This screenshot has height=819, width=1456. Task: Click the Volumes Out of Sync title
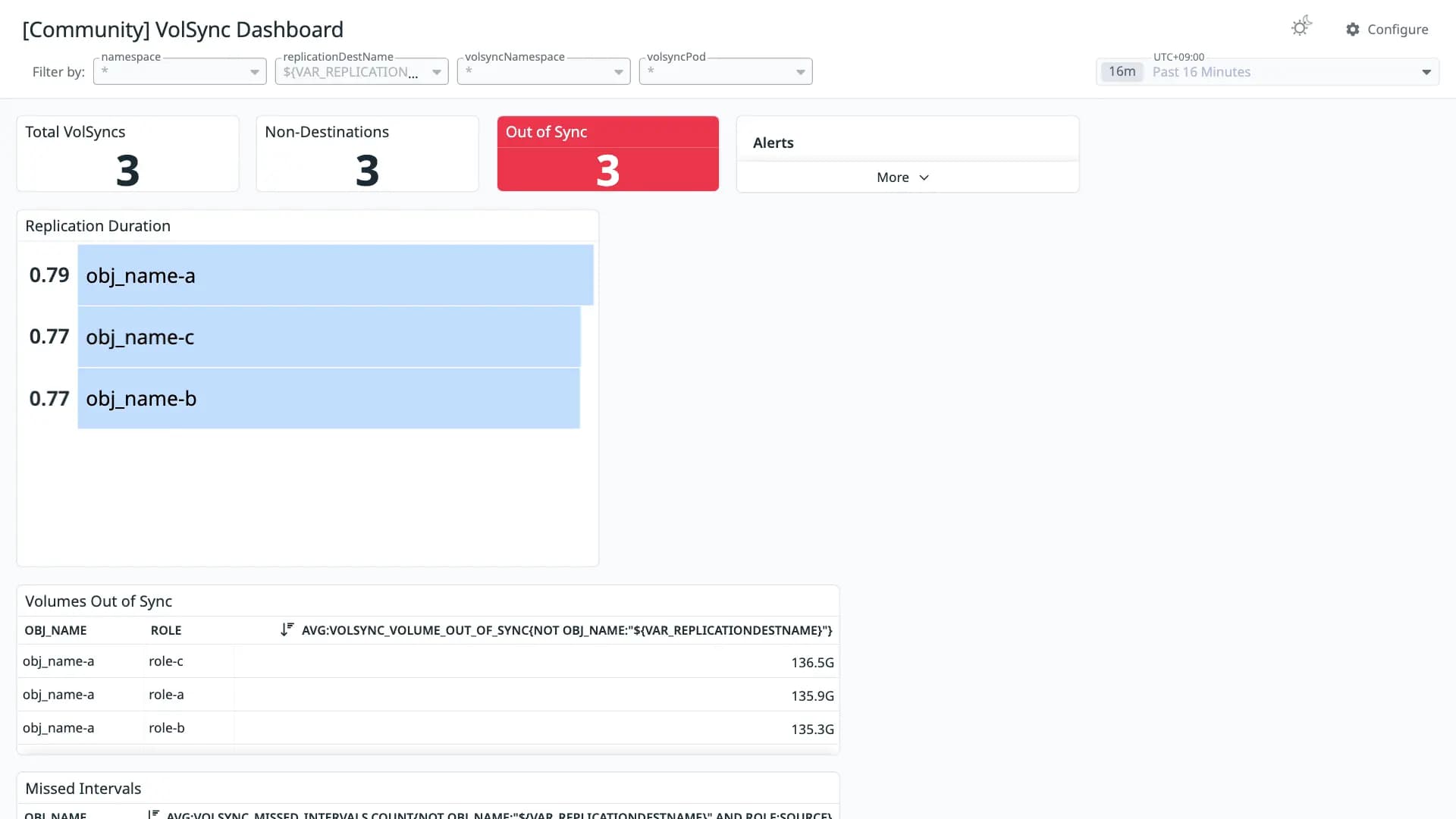click(99, 601)
